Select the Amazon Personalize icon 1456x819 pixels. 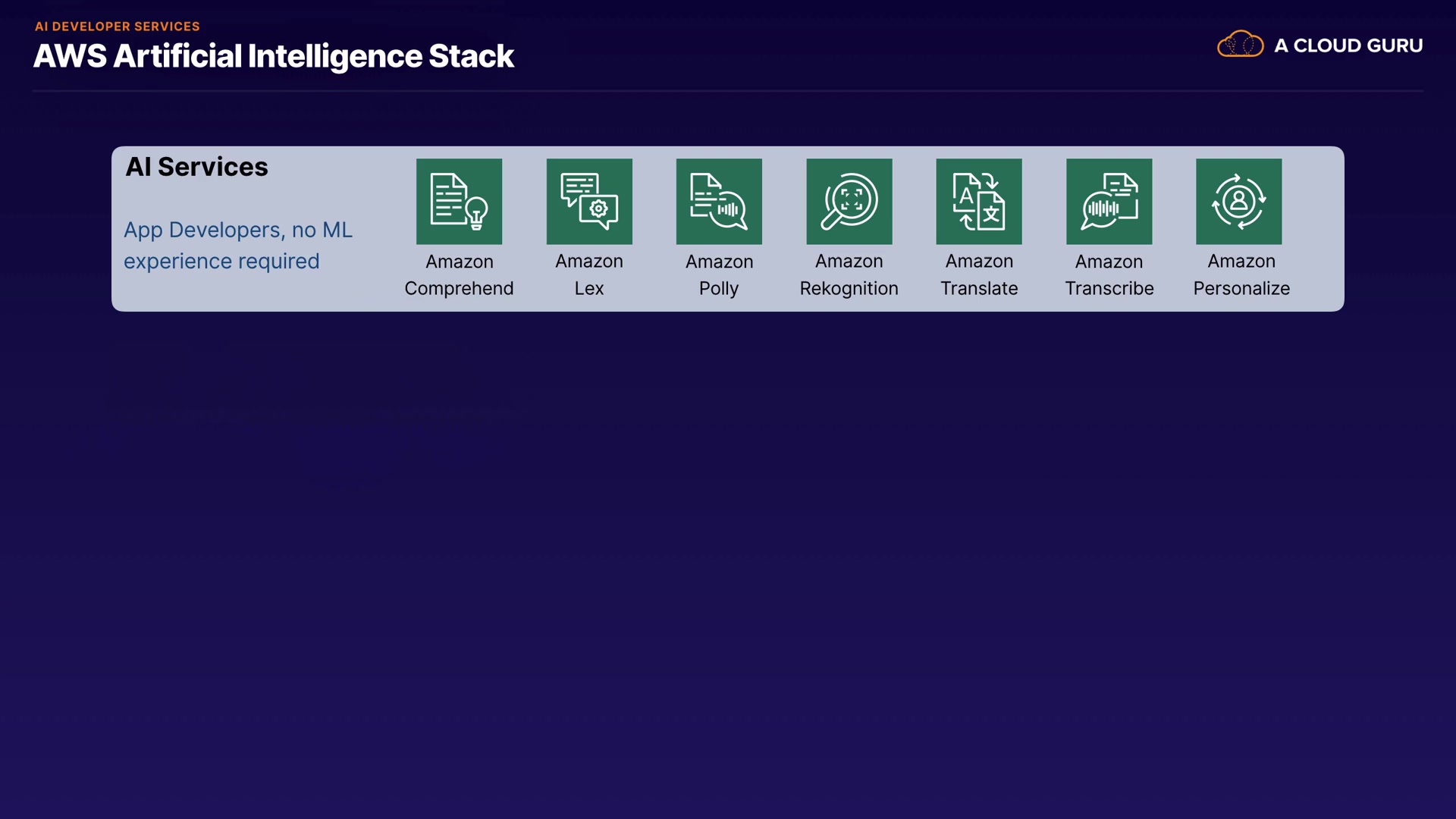1238,201
